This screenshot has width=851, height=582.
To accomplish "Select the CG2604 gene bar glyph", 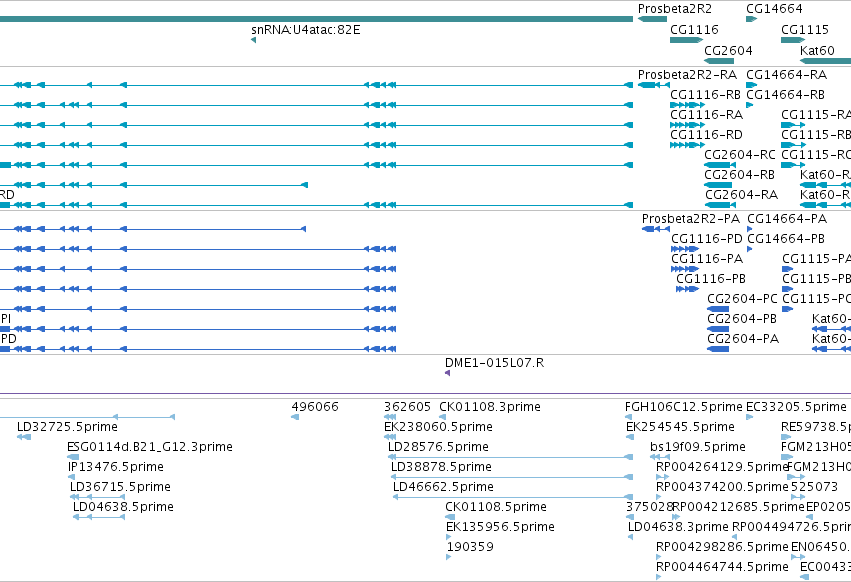I will coord(719,61).
